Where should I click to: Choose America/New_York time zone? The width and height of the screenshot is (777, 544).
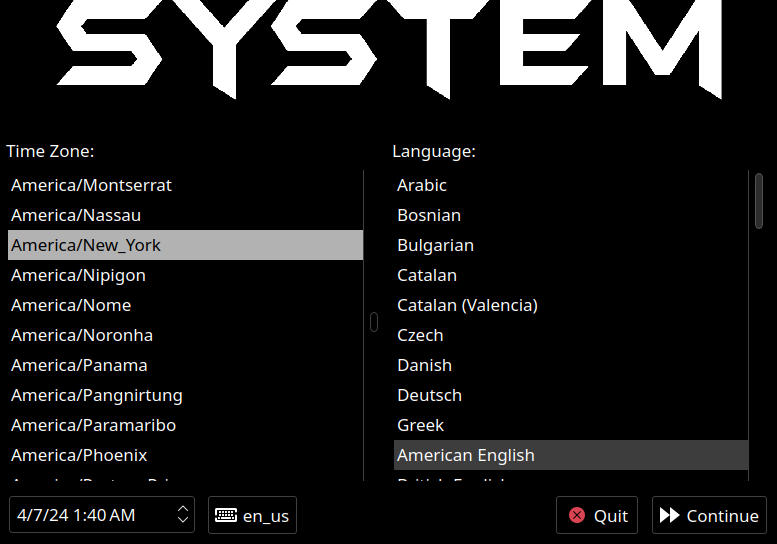[86, 245]
